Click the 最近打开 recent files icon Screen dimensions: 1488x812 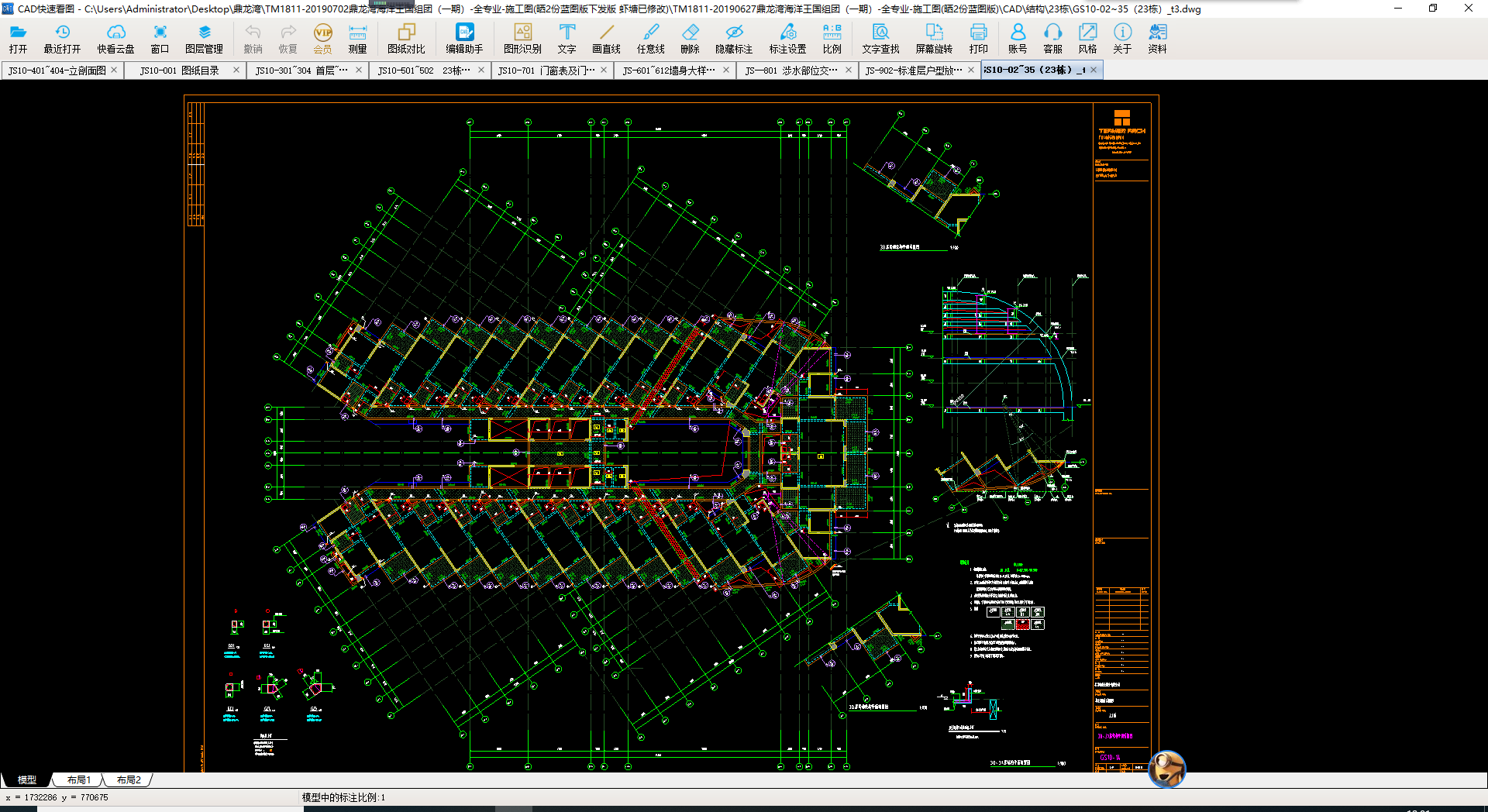point(62,39)
